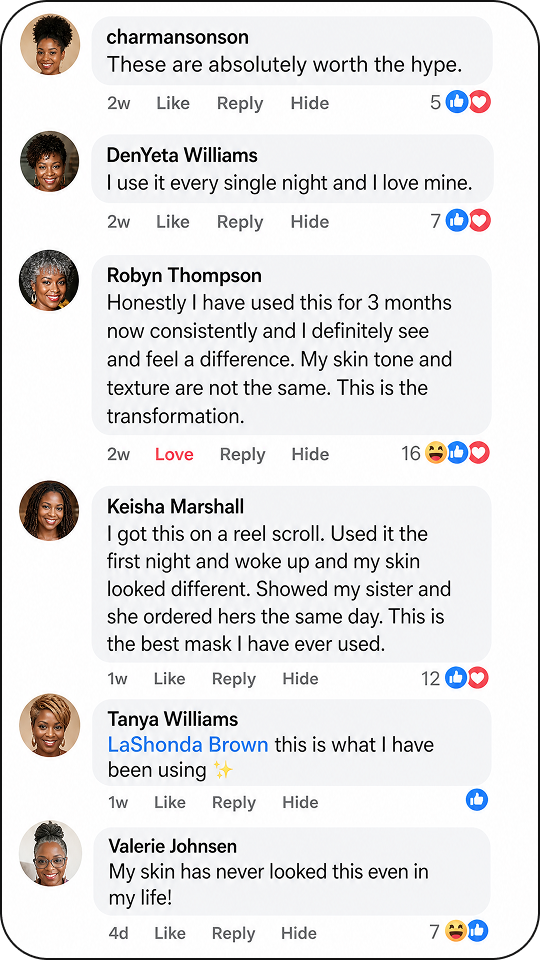Click the thumbs-up reaction on DenYeta Williams' comment
This screenshot has height=960, width=540.
point(457,220)
